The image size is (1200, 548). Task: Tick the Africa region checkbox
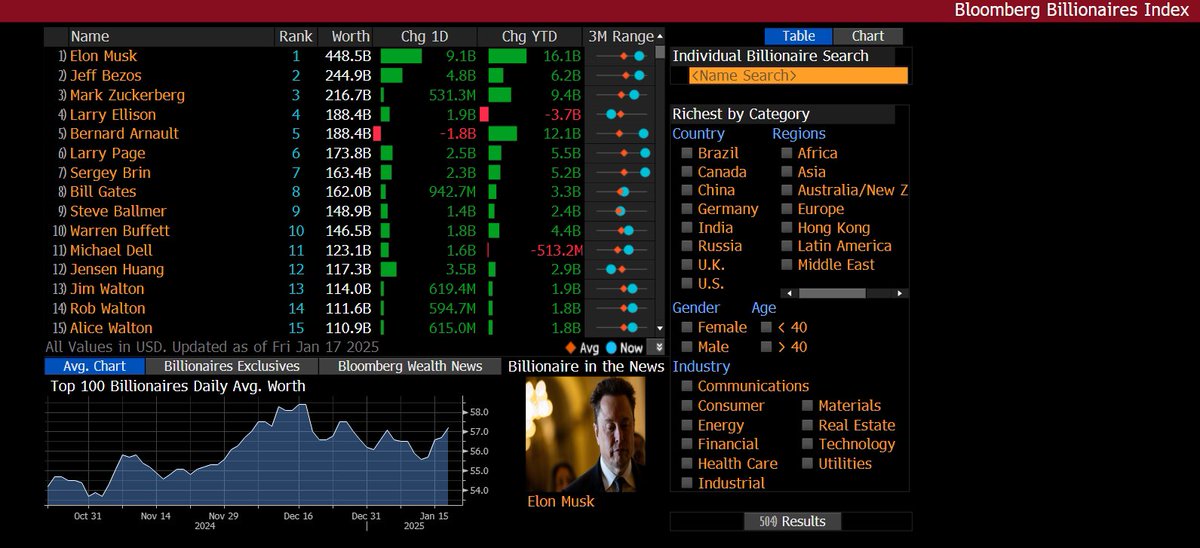[x=787, y=153]
